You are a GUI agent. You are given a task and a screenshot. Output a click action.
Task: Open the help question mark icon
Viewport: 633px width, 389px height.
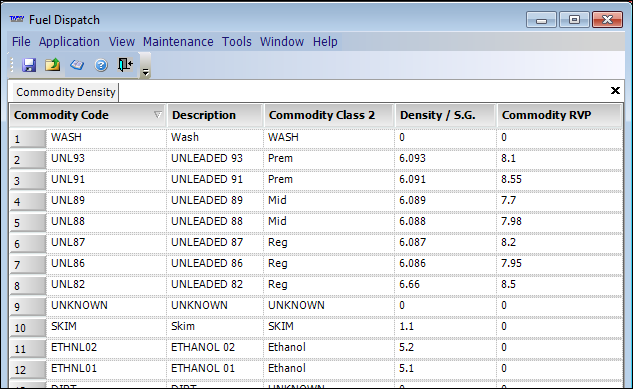[x=101, y=65]
